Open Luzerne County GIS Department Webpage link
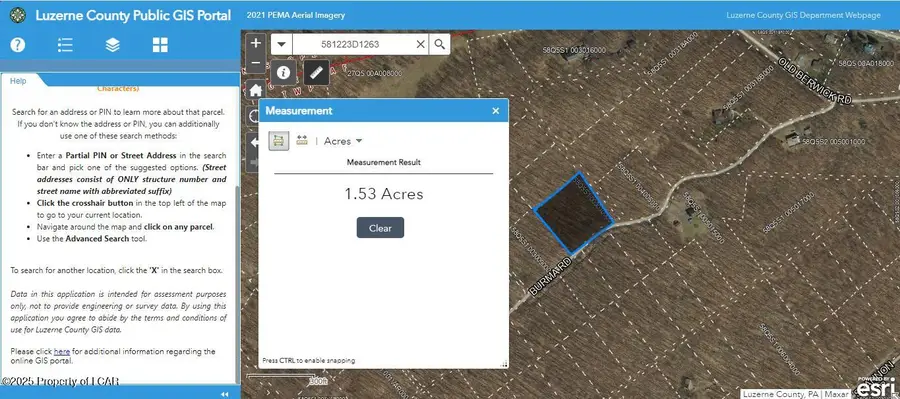 coord(803,16)
